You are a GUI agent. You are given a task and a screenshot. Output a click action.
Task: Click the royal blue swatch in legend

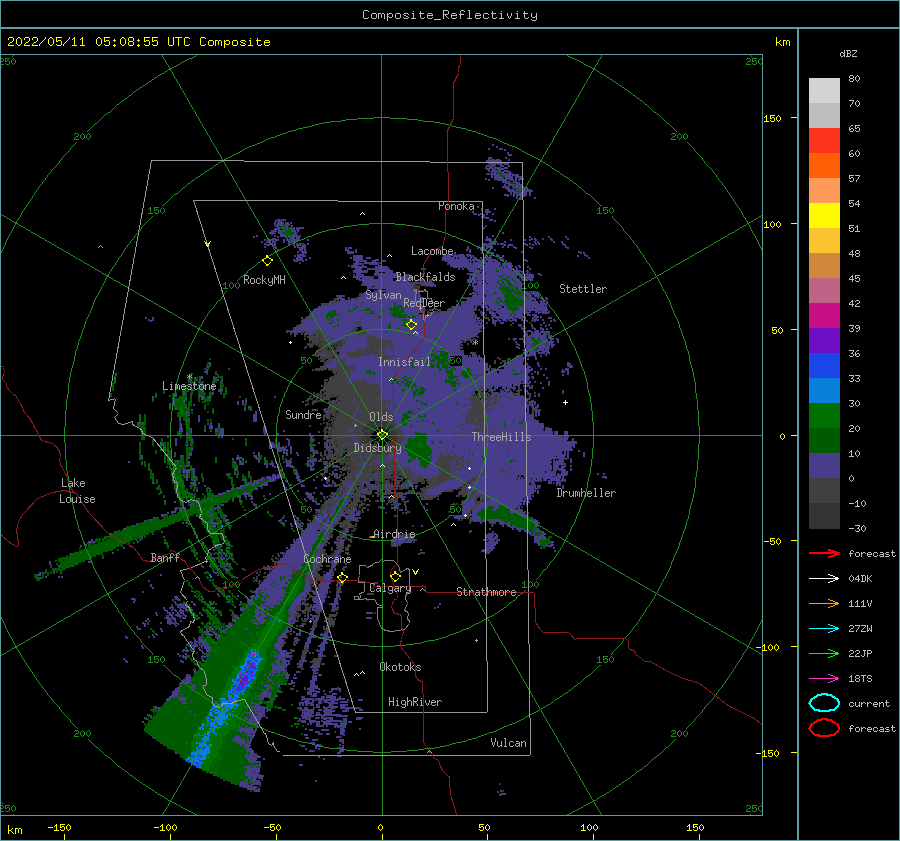pos(824,365)
